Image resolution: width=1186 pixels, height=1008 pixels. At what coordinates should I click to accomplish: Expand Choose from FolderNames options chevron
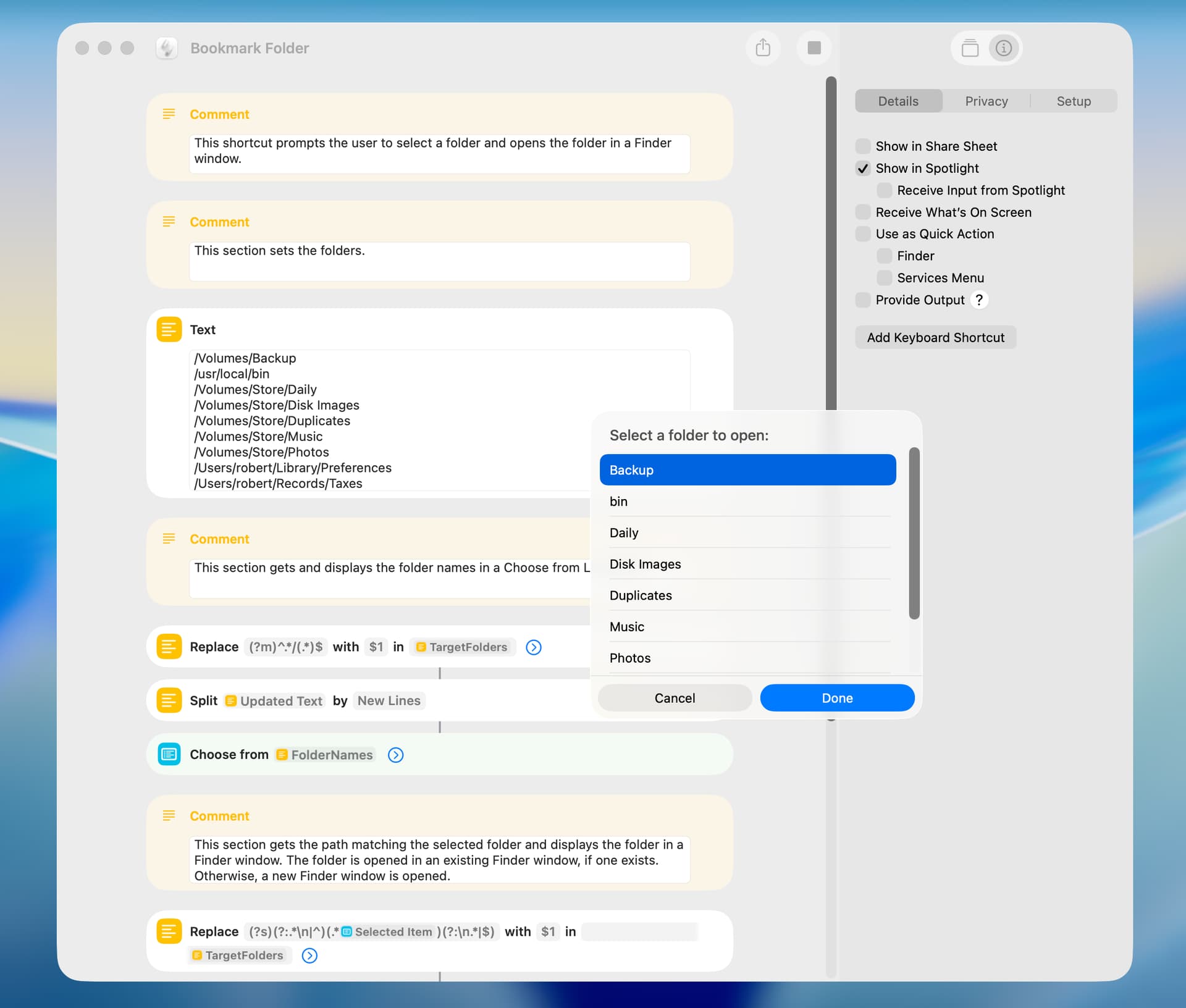(x=395, y=755)
